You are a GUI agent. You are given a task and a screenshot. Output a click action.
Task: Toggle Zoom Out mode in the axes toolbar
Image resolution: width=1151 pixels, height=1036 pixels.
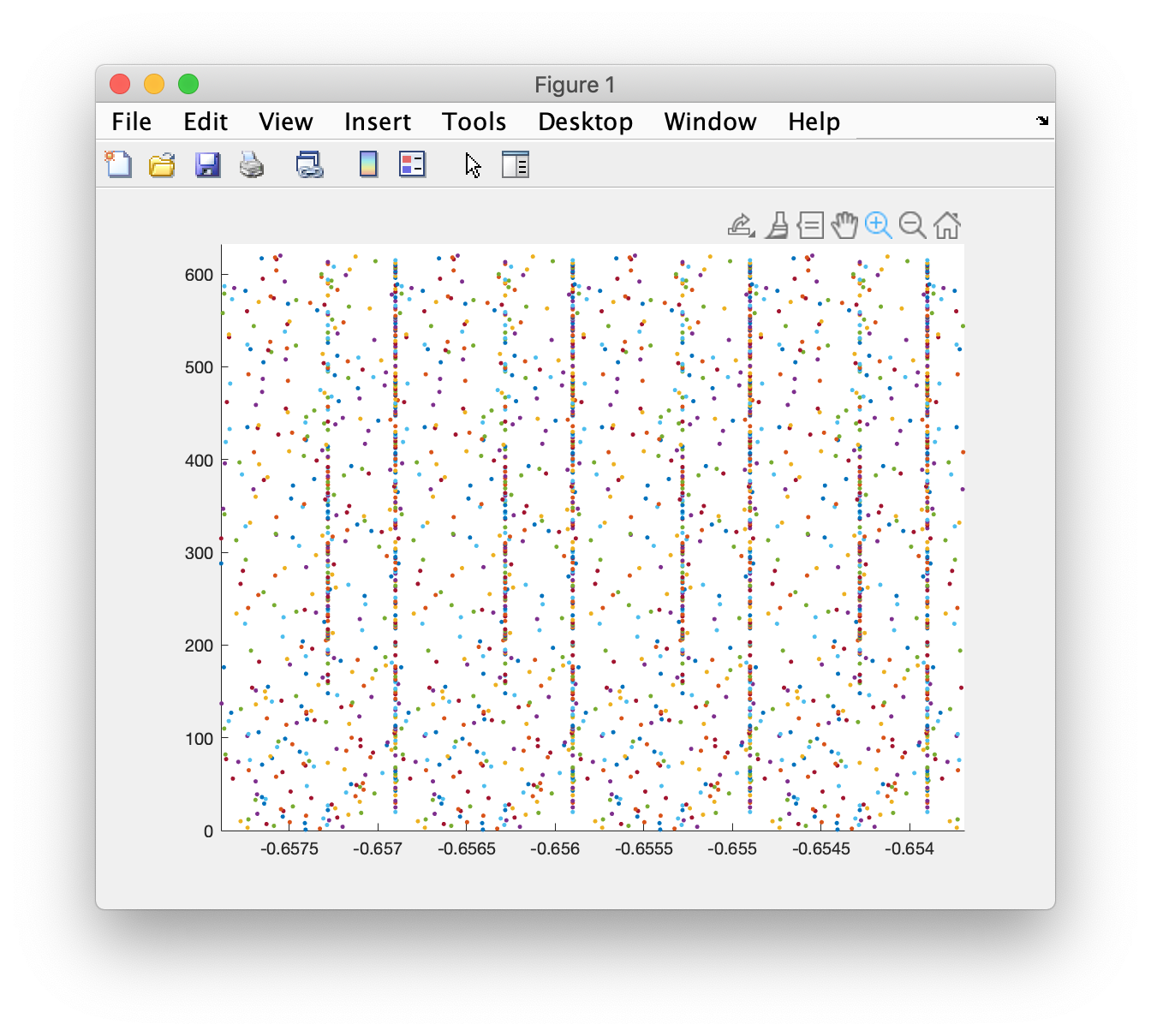tap(912, 226)
